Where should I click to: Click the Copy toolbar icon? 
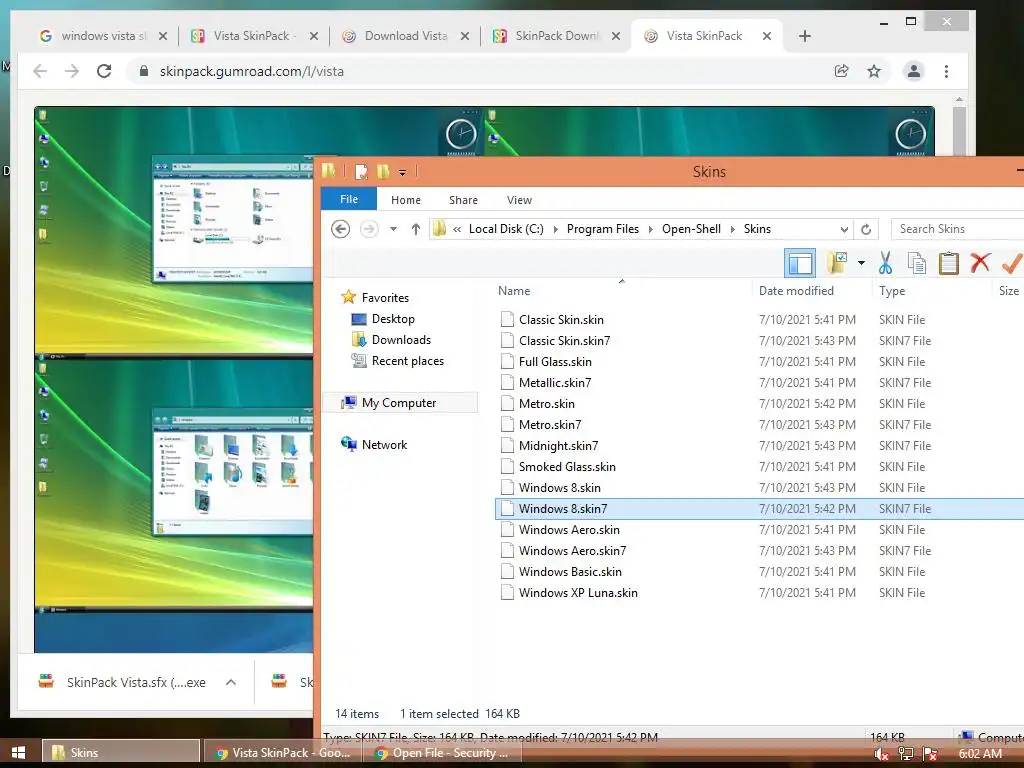tap(917, 263)
